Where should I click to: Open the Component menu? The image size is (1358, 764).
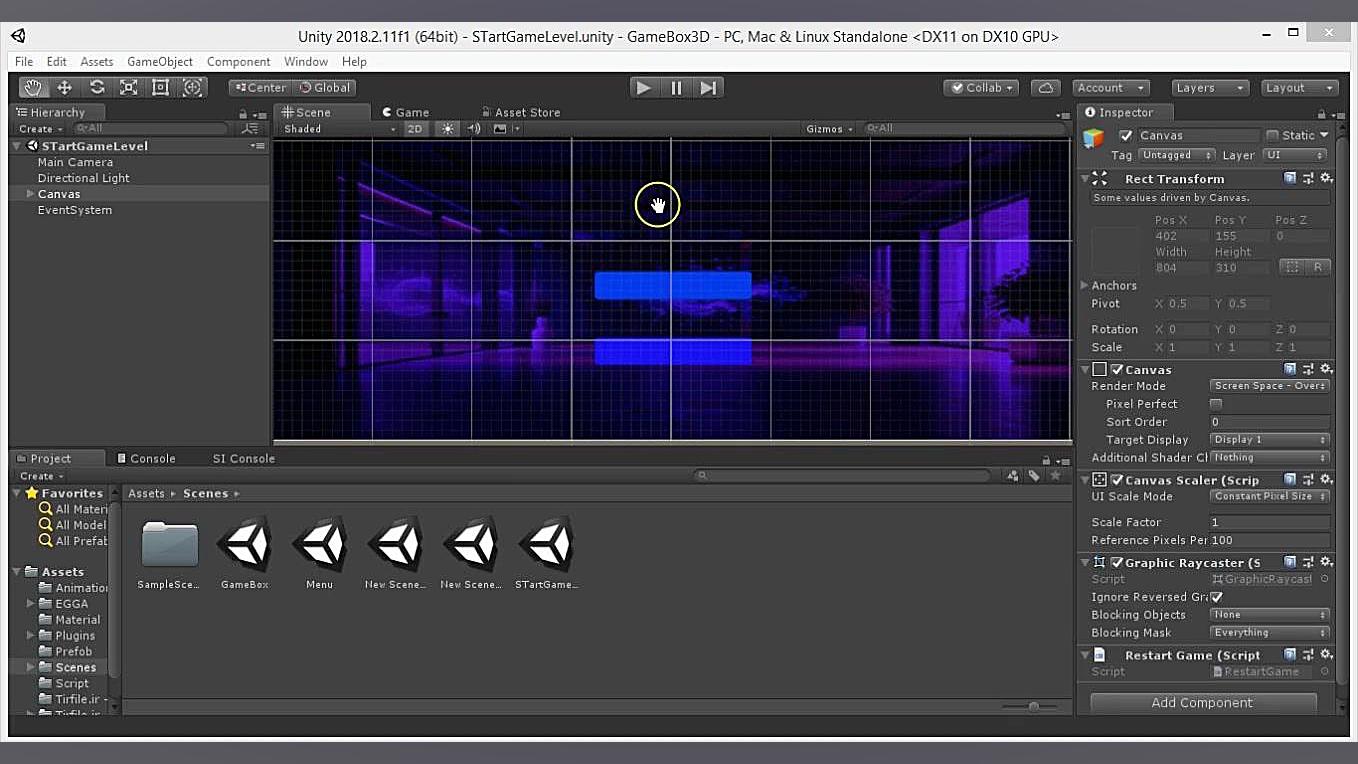238,62
